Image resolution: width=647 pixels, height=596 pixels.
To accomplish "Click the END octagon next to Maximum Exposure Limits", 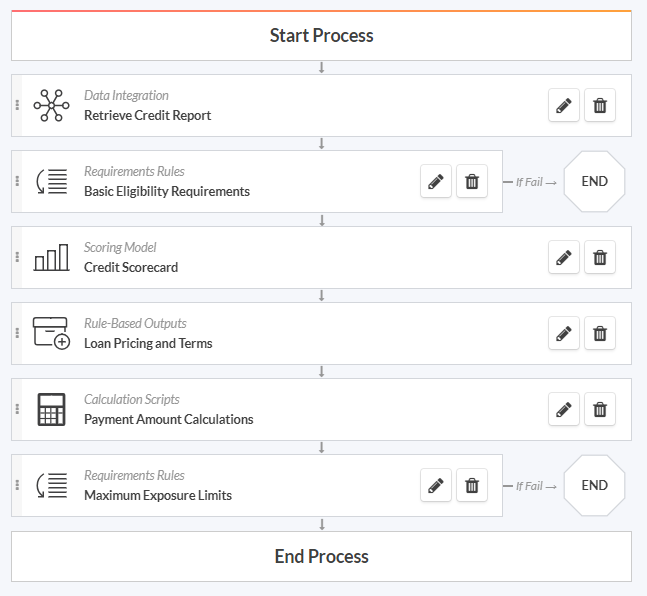I will [x=594, y=485].
